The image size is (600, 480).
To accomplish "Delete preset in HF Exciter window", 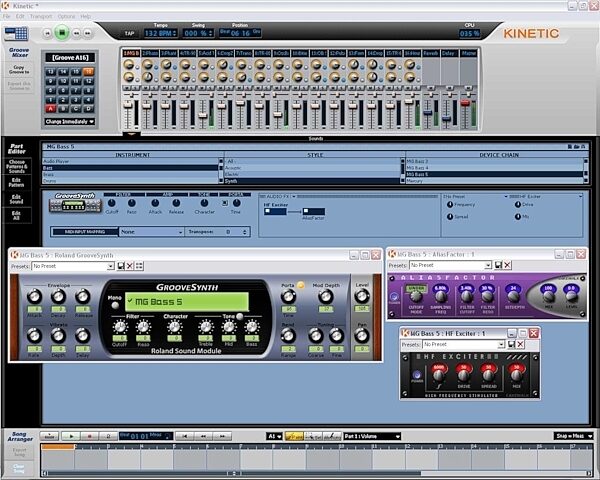I will point(520,344).
